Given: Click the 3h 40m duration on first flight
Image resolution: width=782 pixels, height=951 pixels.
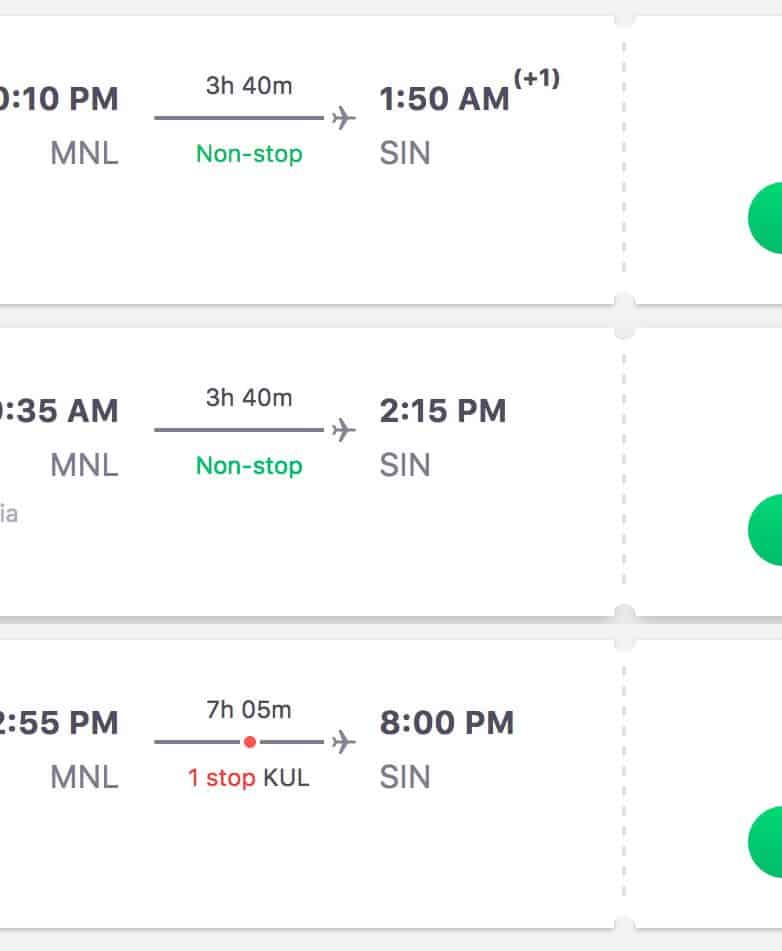Looking at the screenshot, I should [249, 86].
